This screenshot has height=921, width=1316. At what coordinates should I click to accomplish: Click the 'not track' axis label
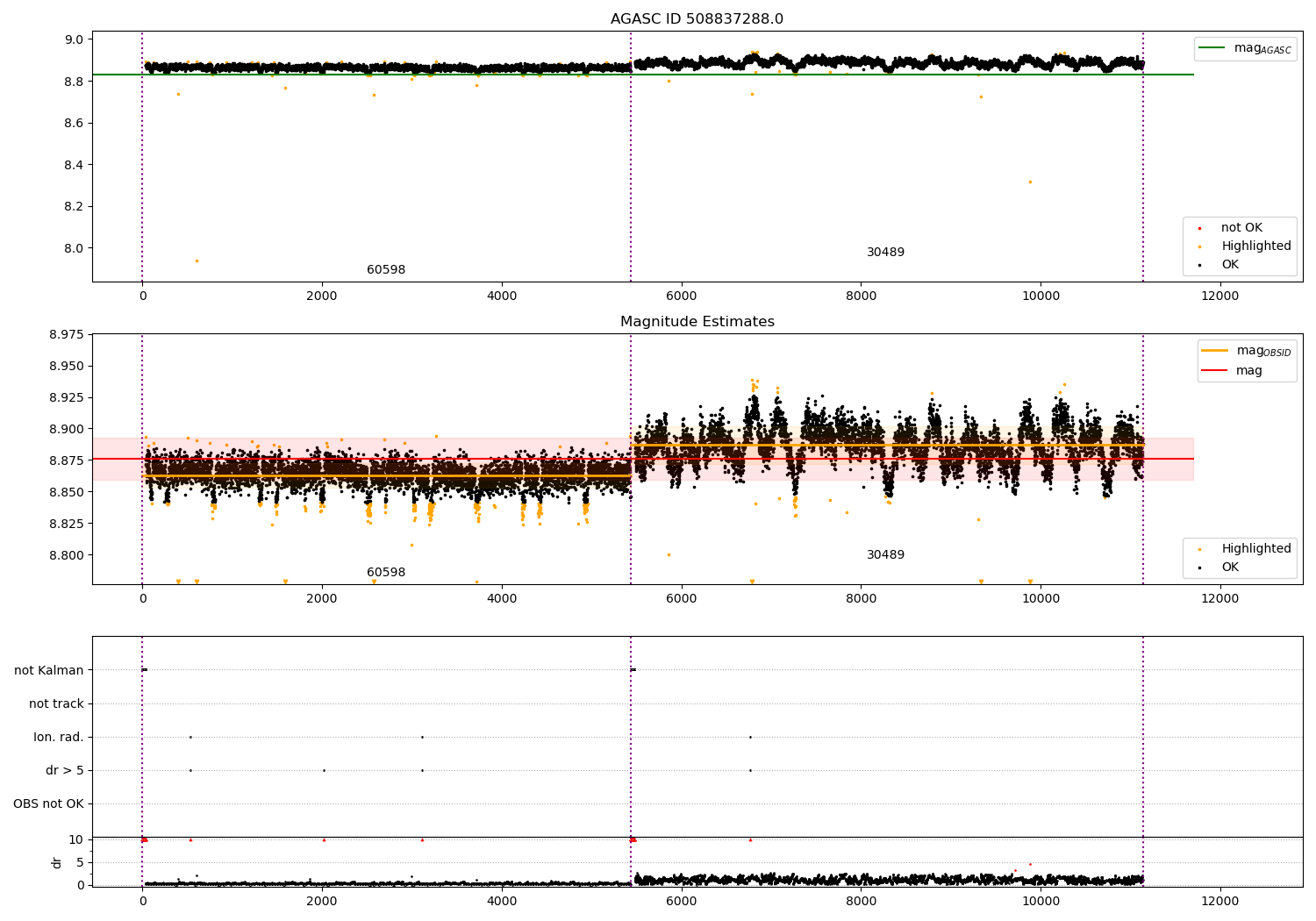pos(56,703)
